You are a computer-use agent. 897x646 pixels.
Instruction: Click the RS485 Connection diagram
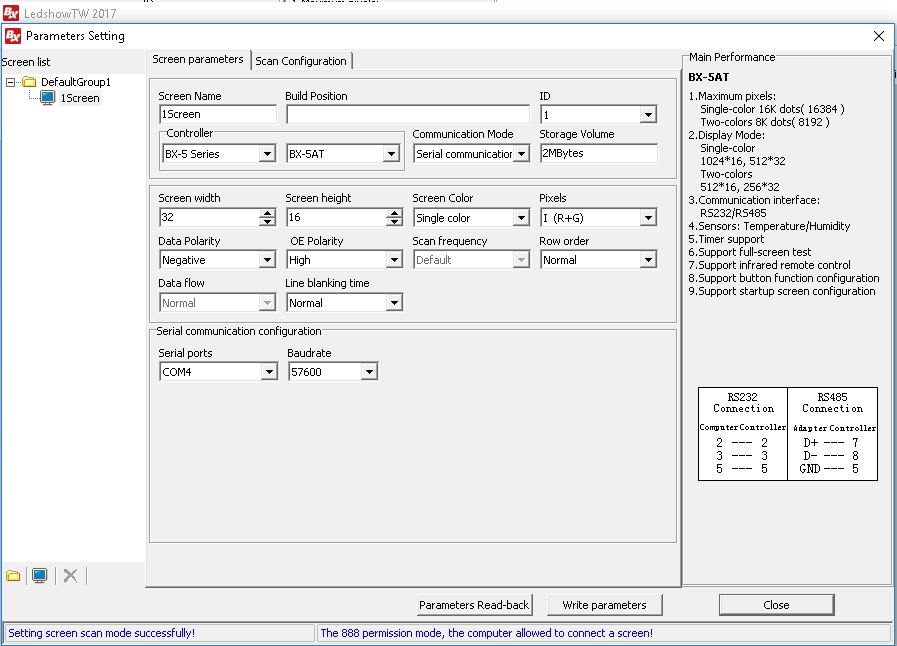point(832,434)
